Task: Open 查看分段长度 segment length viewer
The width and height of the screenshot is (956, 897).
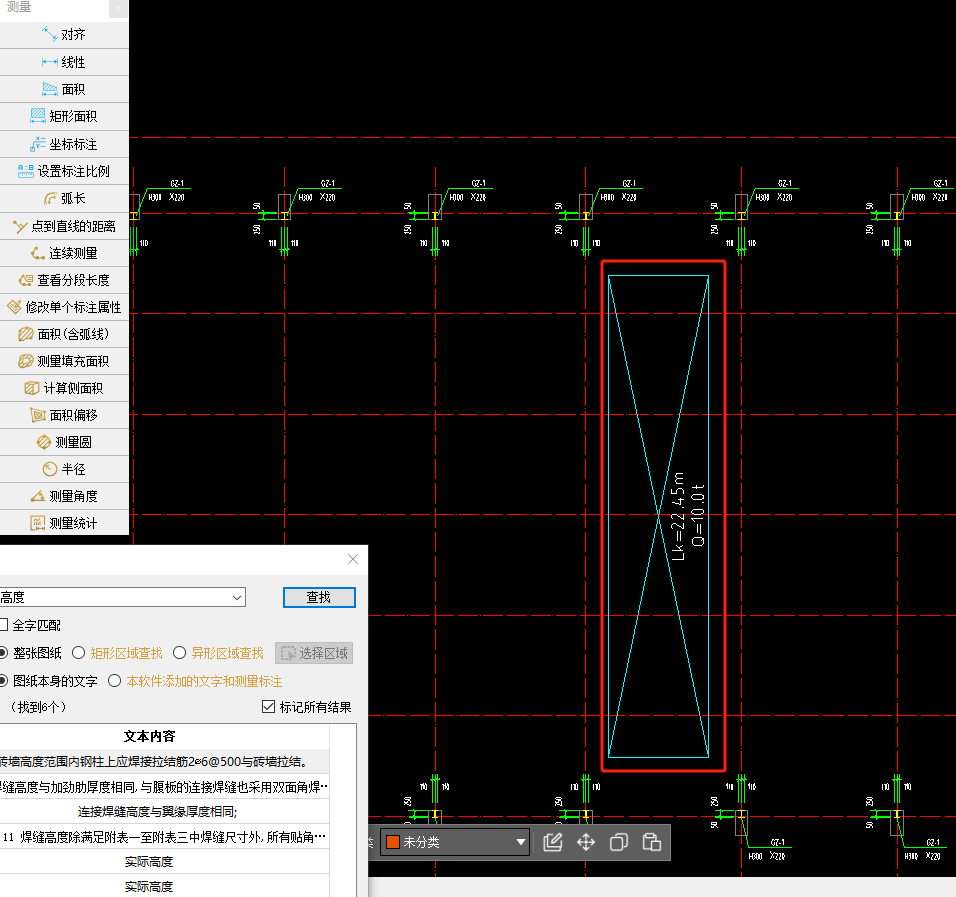Action: click(x=64, y=280)
